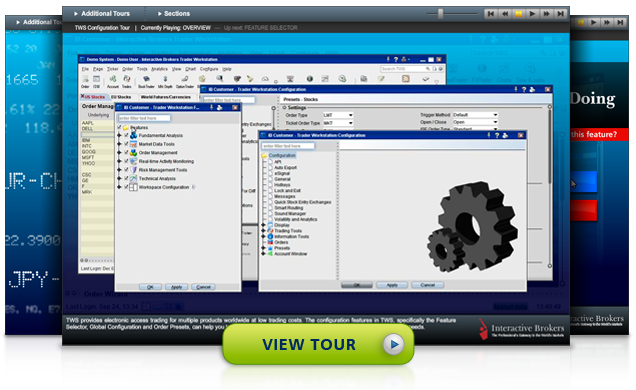
Task: Select the Configuration root folder
Action: tap(279, 156)
